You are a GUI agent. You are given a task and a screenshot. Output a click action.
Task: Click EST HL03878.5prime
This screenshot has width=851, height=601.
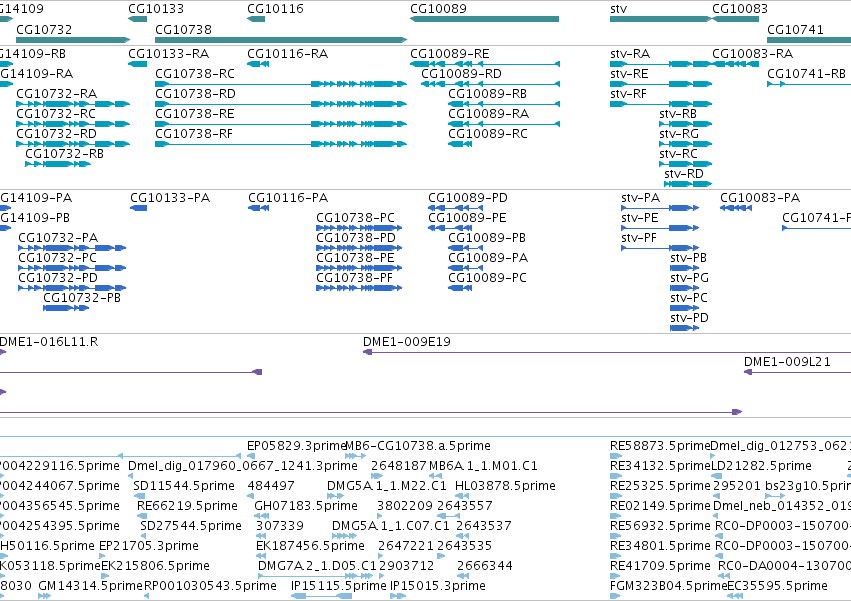click(462, 496)
